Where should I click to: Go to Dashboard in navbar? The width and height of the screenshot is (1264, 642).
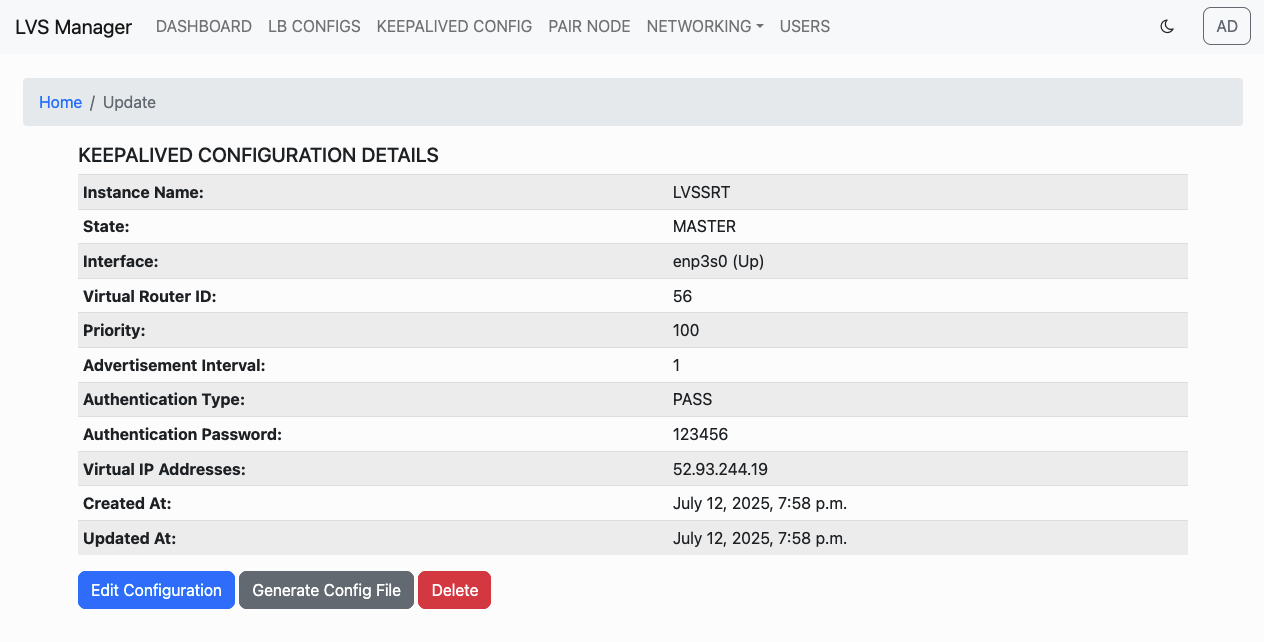coord(204,27)
